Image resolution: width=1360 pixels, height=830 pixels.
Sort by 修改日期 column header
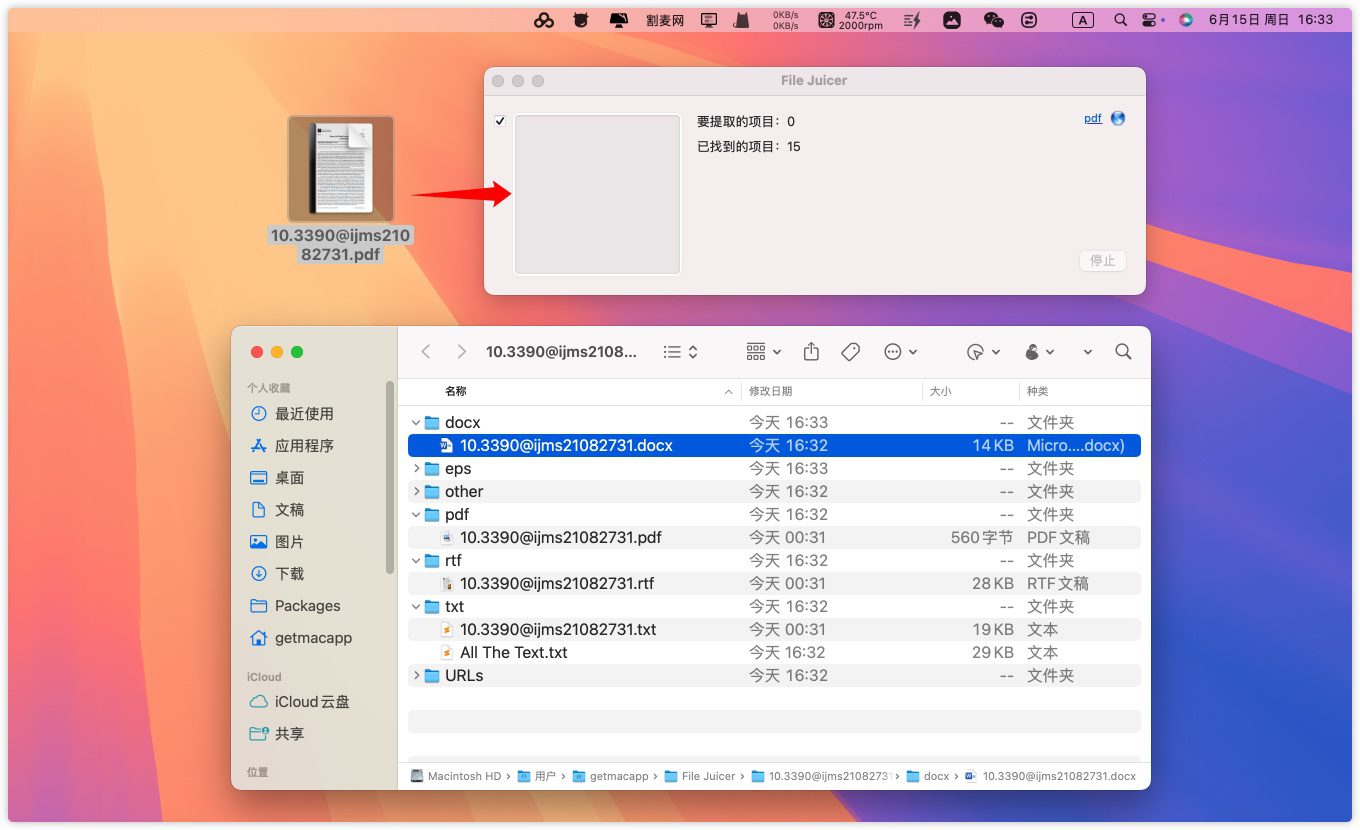point(771,392)
